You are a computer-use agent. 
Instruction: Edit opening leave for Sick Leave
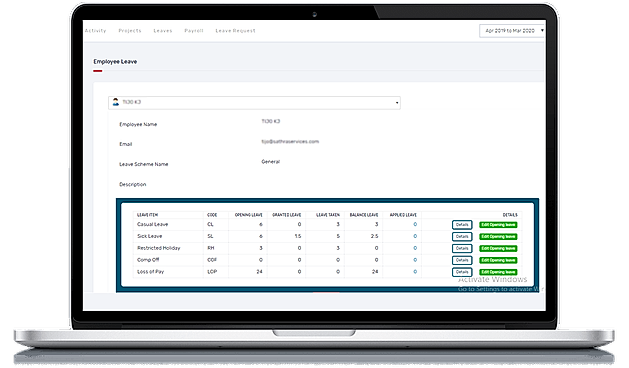(x=498, y=236)
